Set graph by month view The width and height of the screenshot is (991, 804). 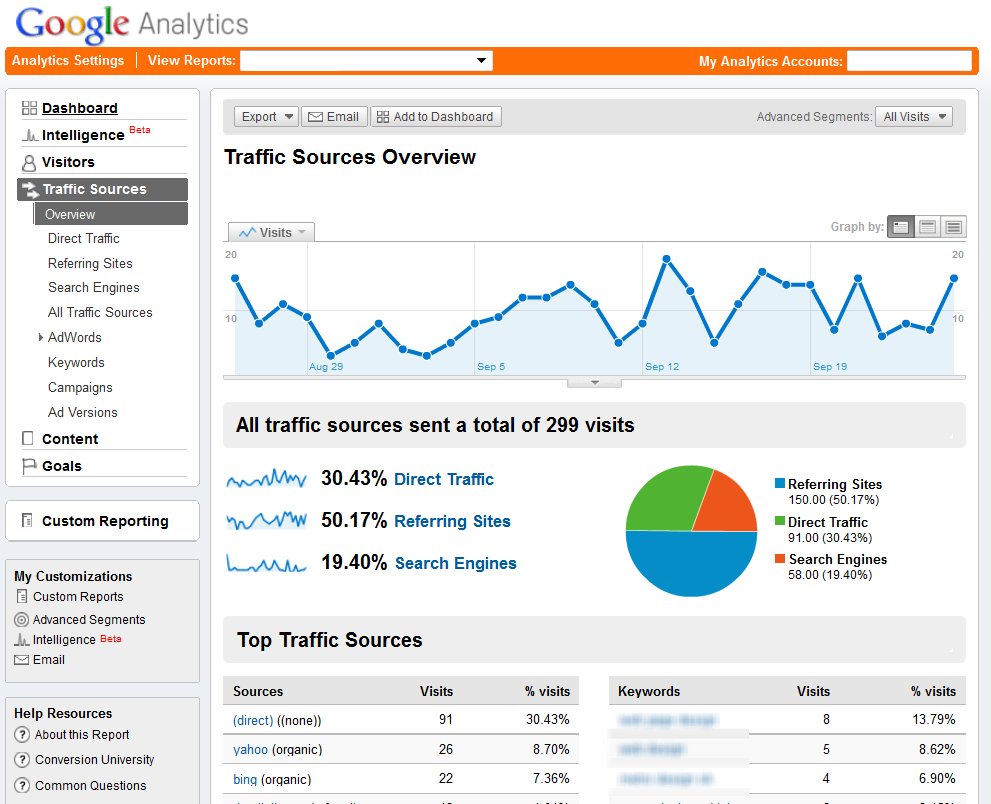point(953,227)
